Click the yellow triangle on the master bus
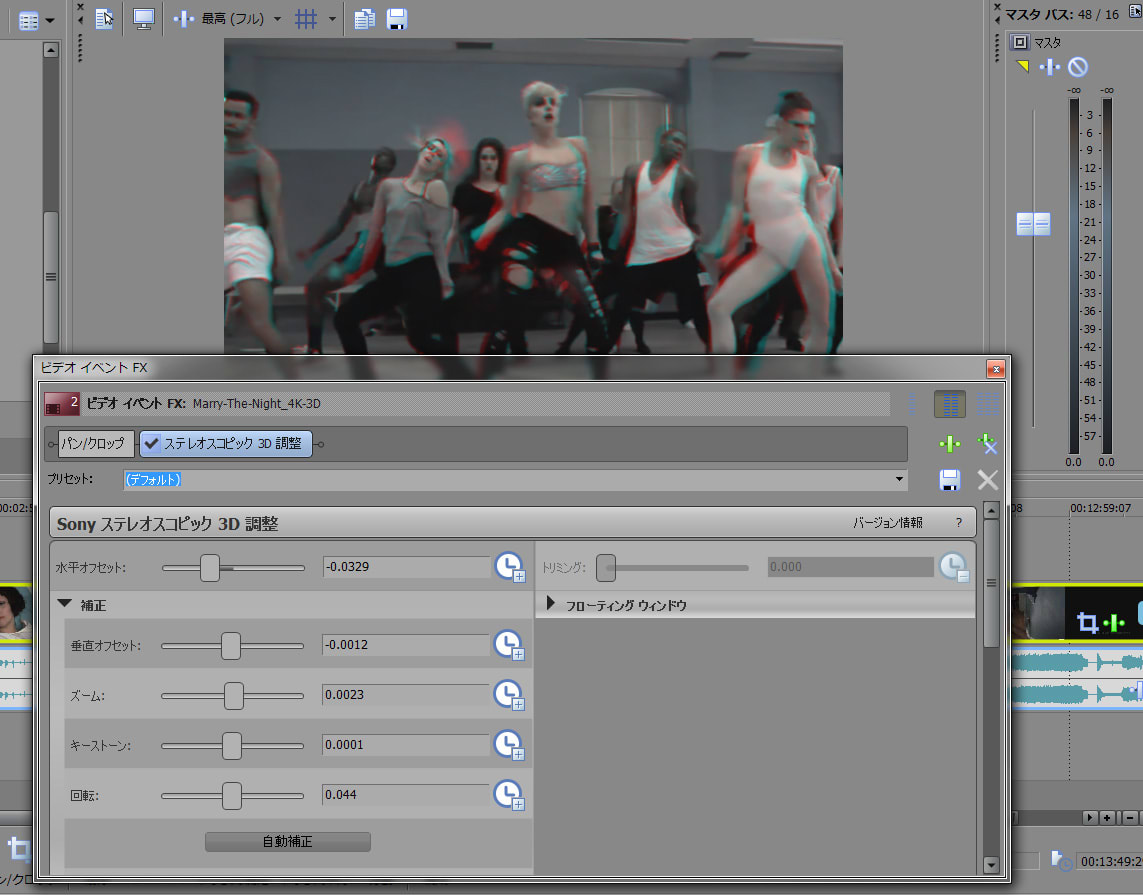This screenshot has width=1143, height=895. click(1023, 67)
